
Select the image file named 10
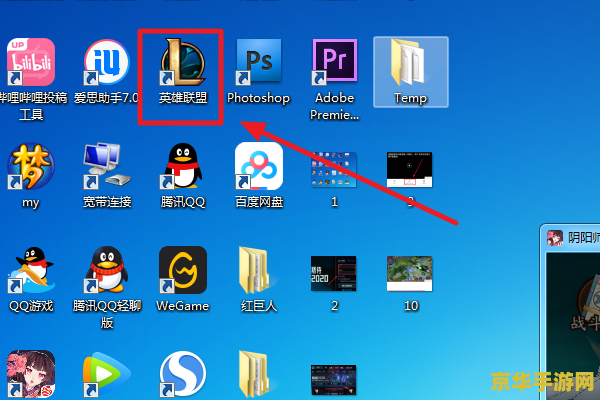[409, 273]
